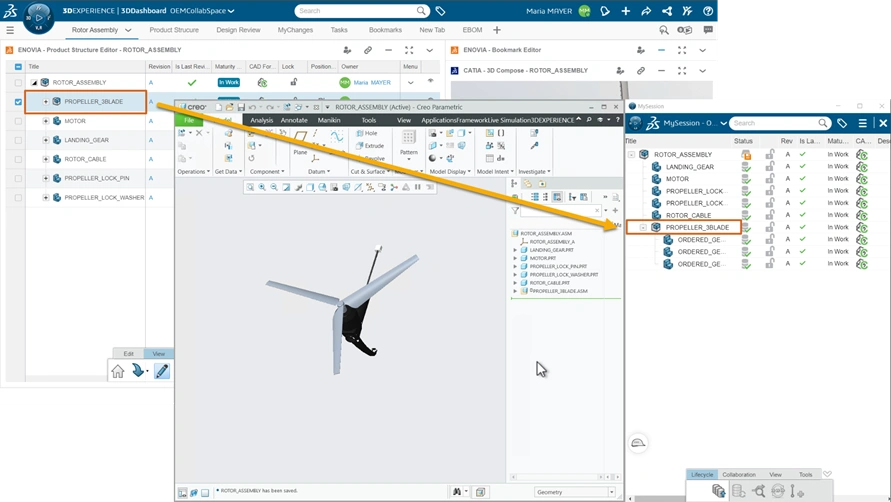The image size is (891, 502).
Task: Click the plus add icon in header
Action: pyautogui.click(x=625, y=11)
